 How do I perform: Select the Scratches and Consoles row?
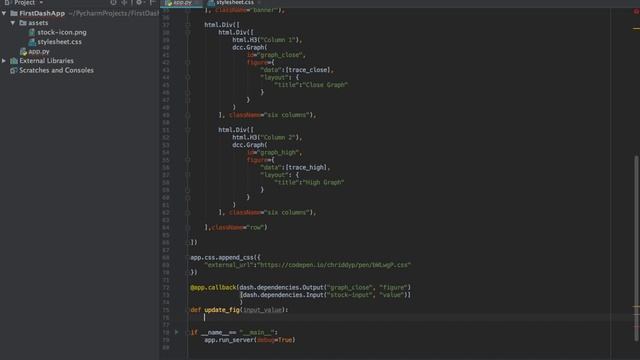click(x=80, y=70)
